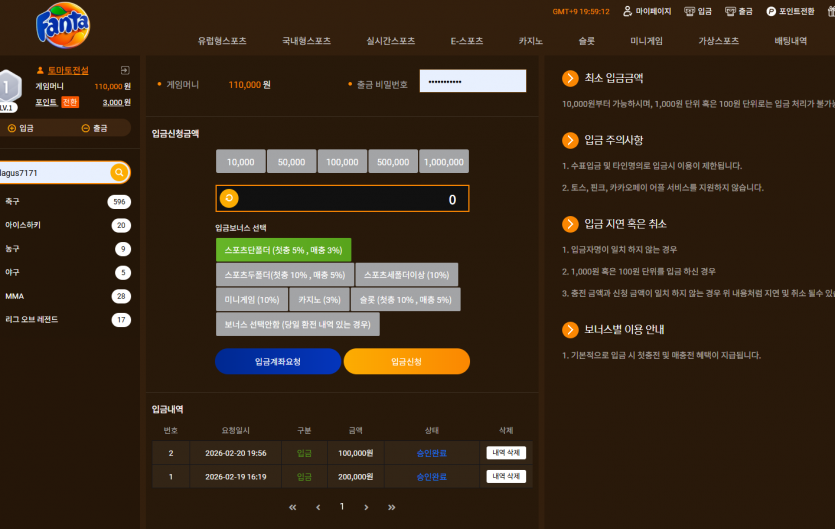Select 스포츠단폴더 bonus option
The image size is (835, 529).
[x=283, y=250]
